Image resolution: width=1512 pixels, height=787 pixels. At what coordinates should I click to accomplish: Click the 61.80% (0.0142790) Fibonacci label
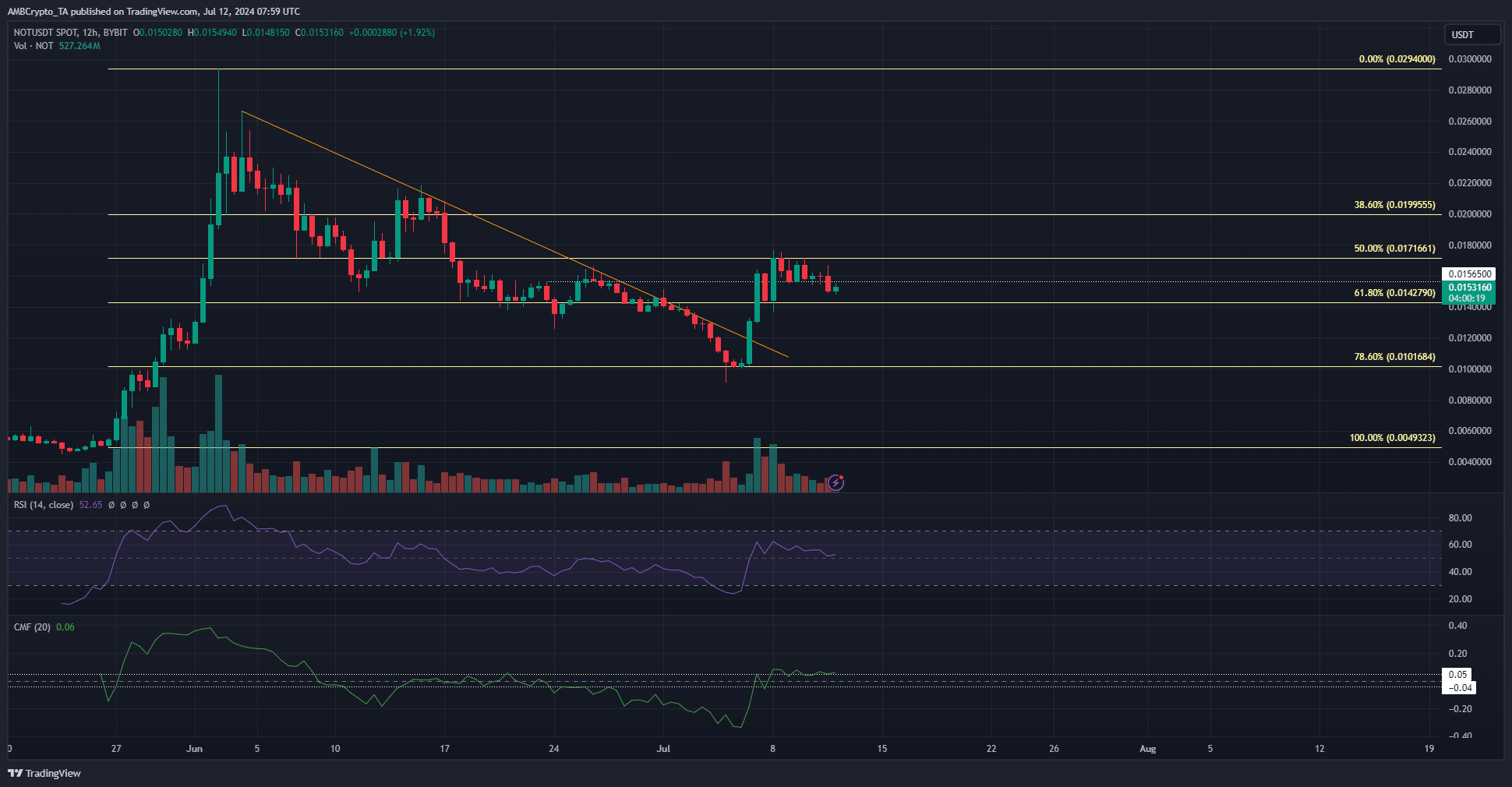(1394, 293)
